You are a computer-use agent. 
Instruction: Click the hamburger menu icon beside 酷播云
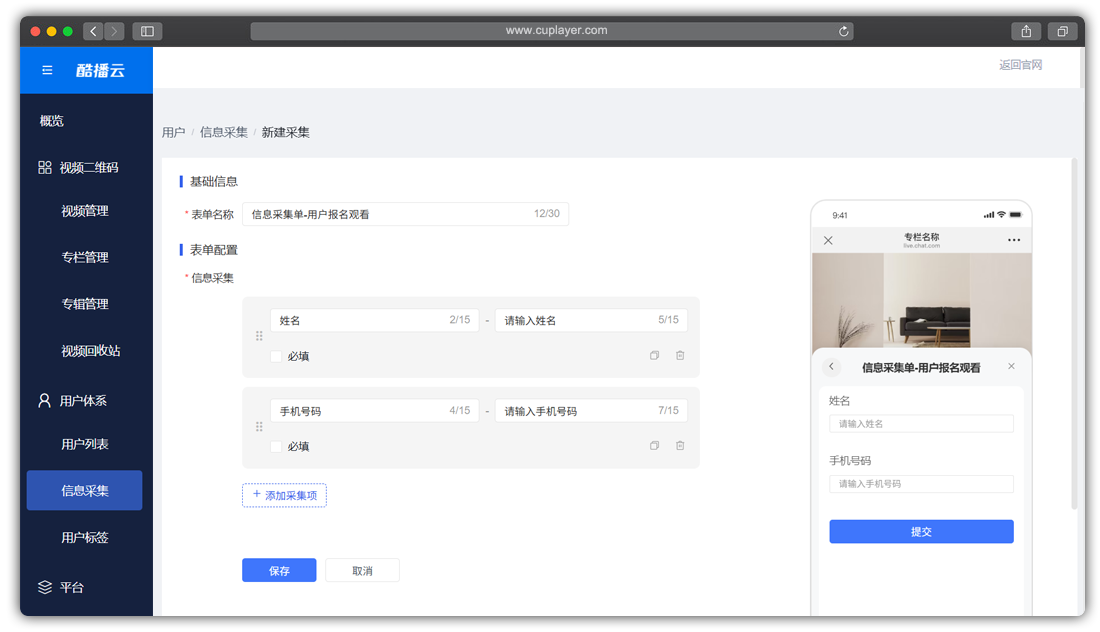47,71
